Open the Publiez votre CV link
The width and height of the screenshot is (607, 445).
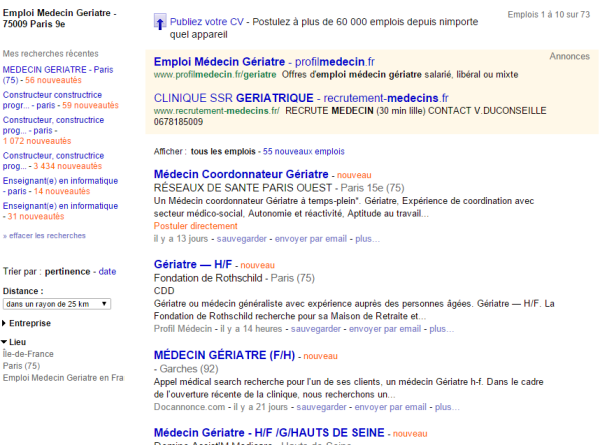click(206, 20)
